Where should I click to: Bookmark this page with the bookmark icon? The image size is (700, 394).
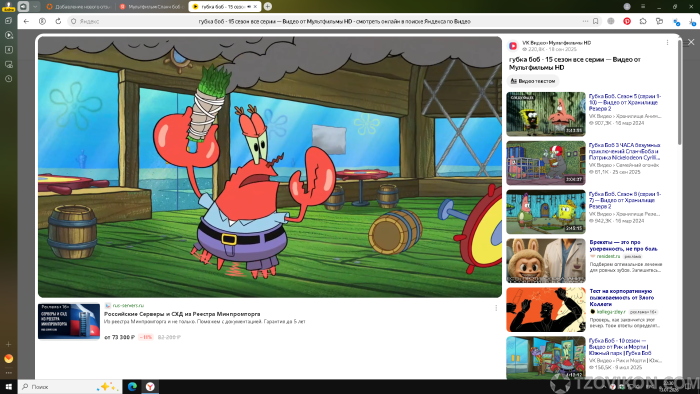596,21
